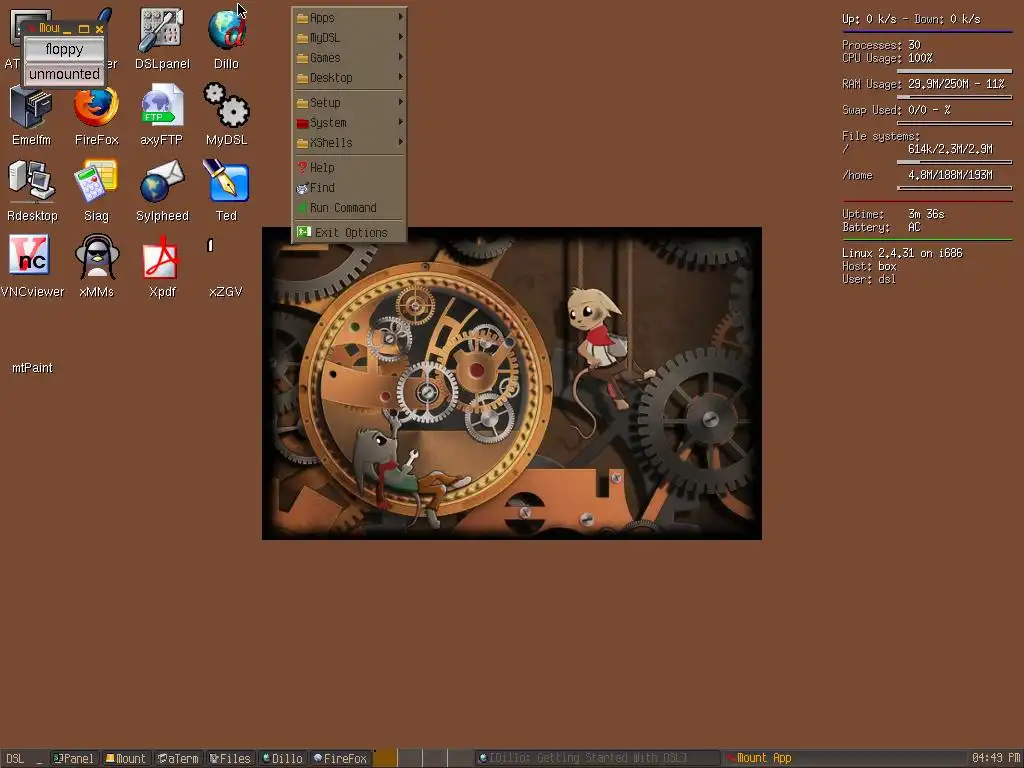This screenshot has height=768, width=1024.
Task: Click the "Uptime: 3m 36s" text
Action: (893, 214)
